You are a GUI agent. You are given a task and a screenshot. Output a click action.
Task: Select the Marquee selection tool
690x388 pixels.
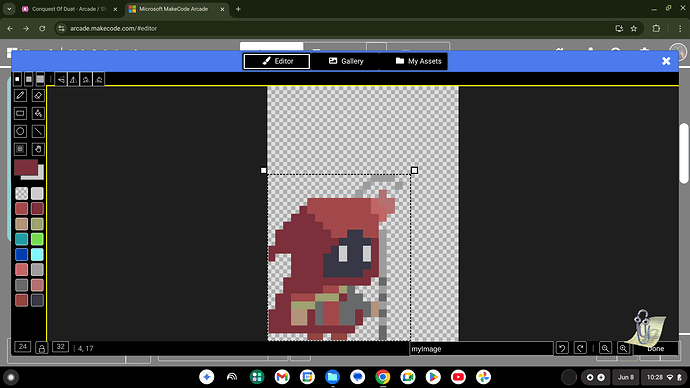tap(20, 149)
